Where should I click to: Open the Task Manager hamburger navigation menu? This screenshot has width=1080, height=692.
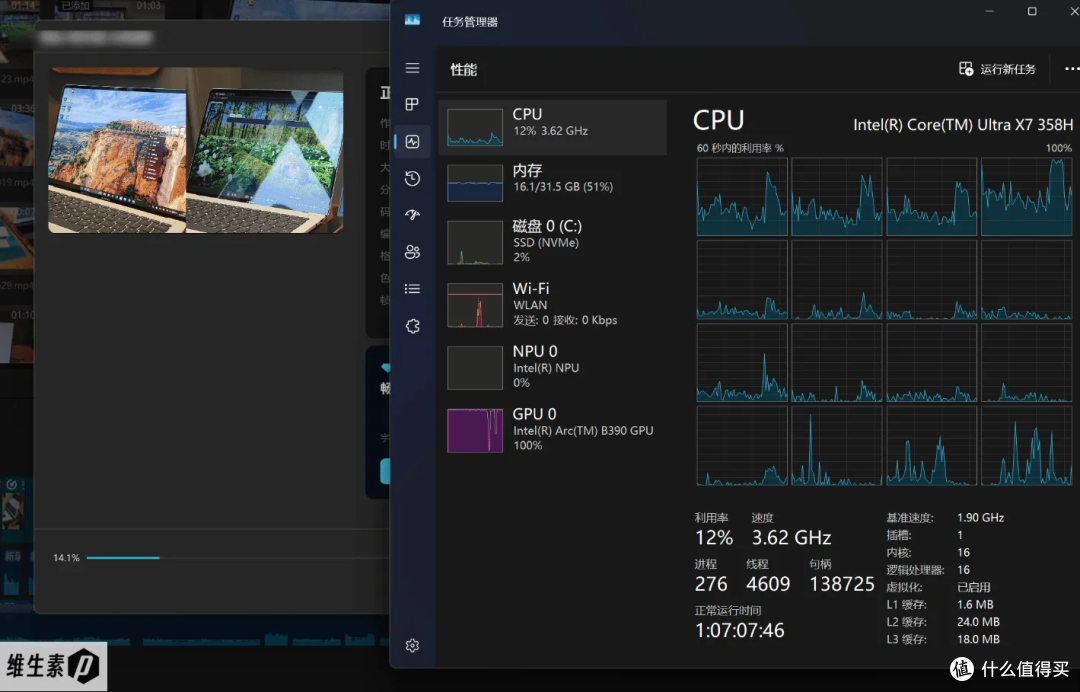tap(412, 68)
